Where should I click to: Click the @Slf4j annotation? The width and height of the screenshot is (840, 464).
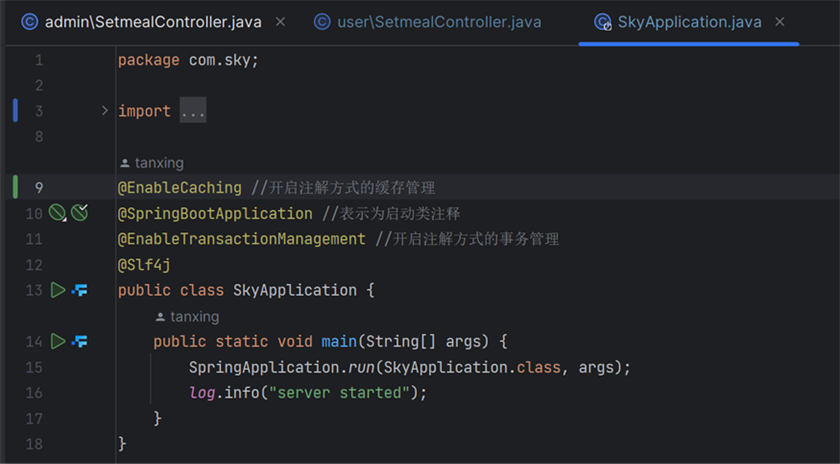pyautogui.click(x=144, y=265)
